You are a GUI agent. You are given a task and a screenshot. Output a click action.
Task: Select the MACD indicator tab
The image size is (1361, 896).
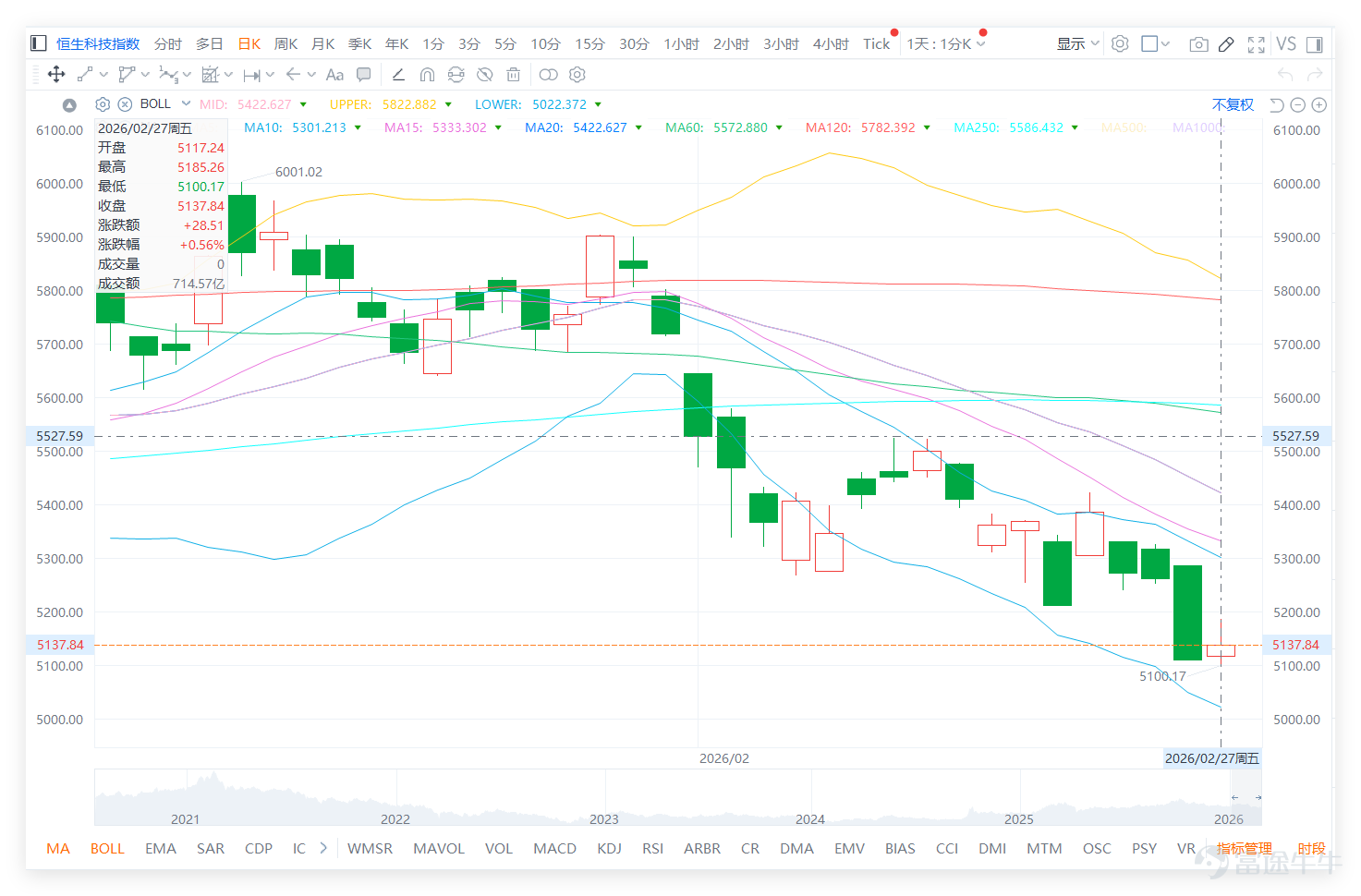point(554,848)
